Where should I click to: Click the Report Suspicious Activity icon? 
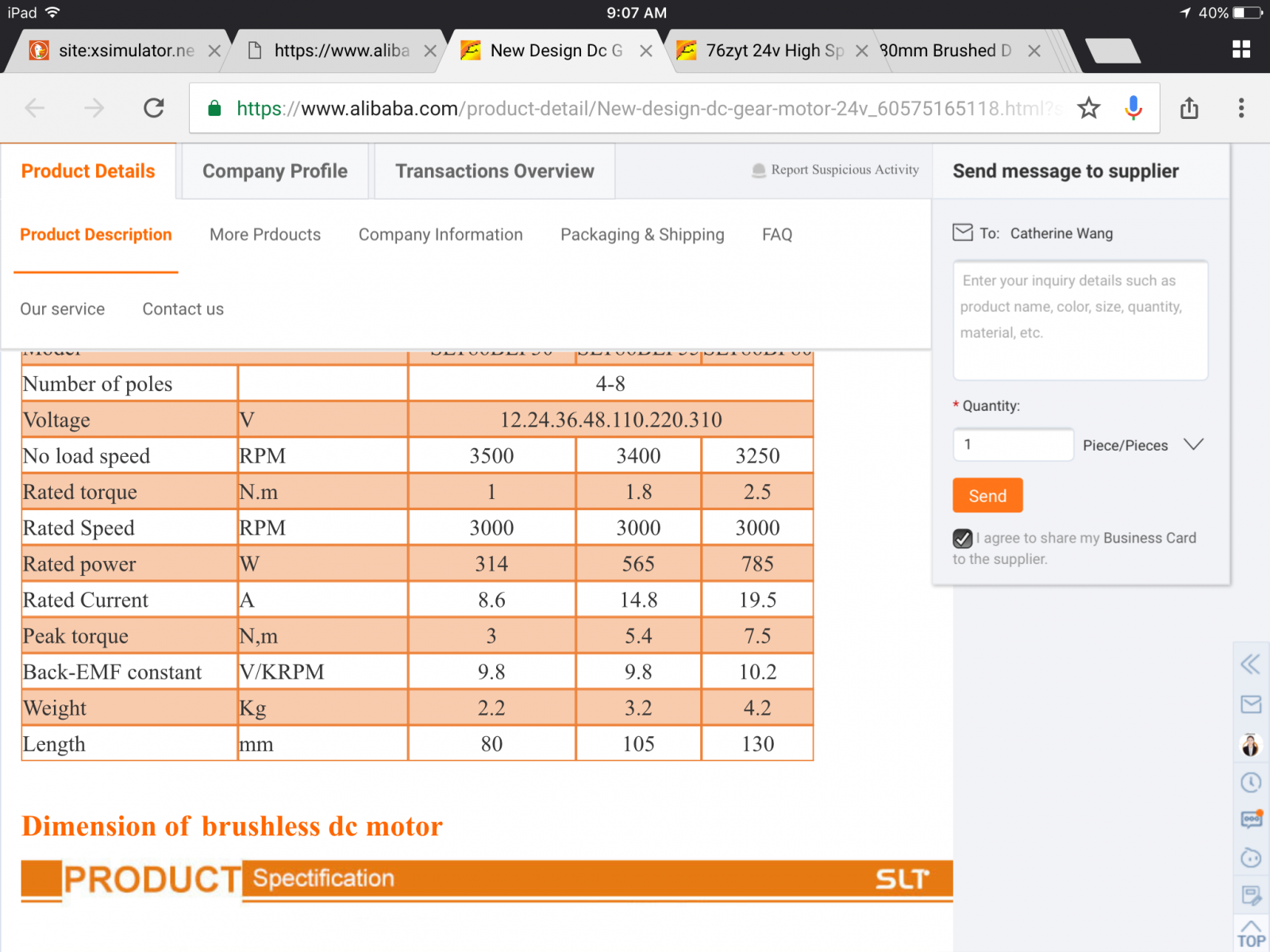click(x=759, y=170)
